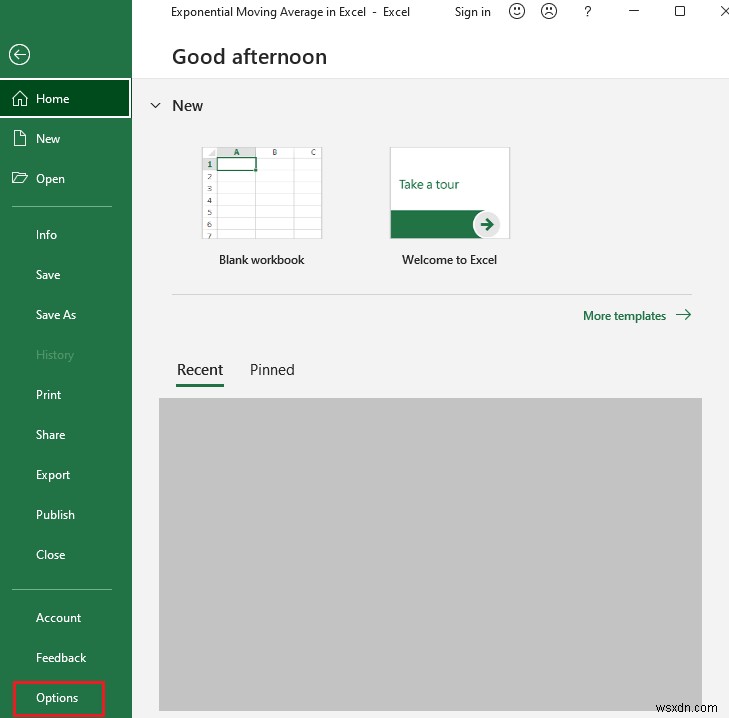This screenshot has height=718, width=729.
Task: Select Print in the backstage menu
Action: pos(48,395)
